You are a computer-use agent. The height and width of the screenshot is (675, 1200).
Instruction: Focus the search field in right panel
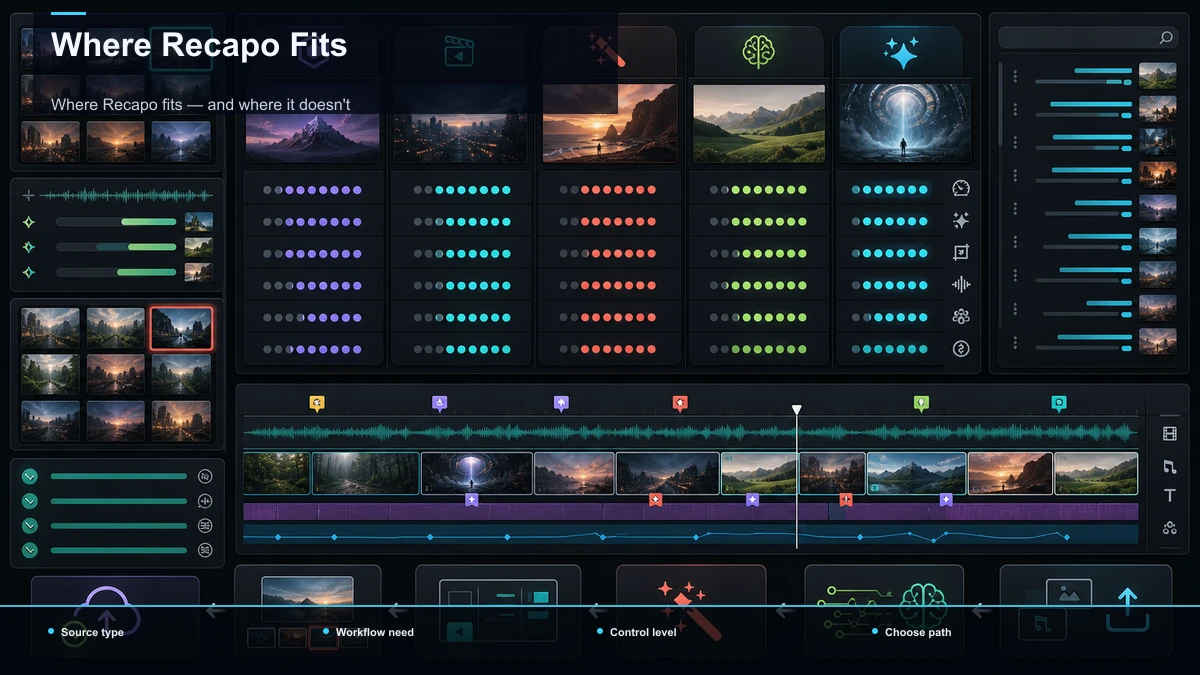coord(1087,38)
